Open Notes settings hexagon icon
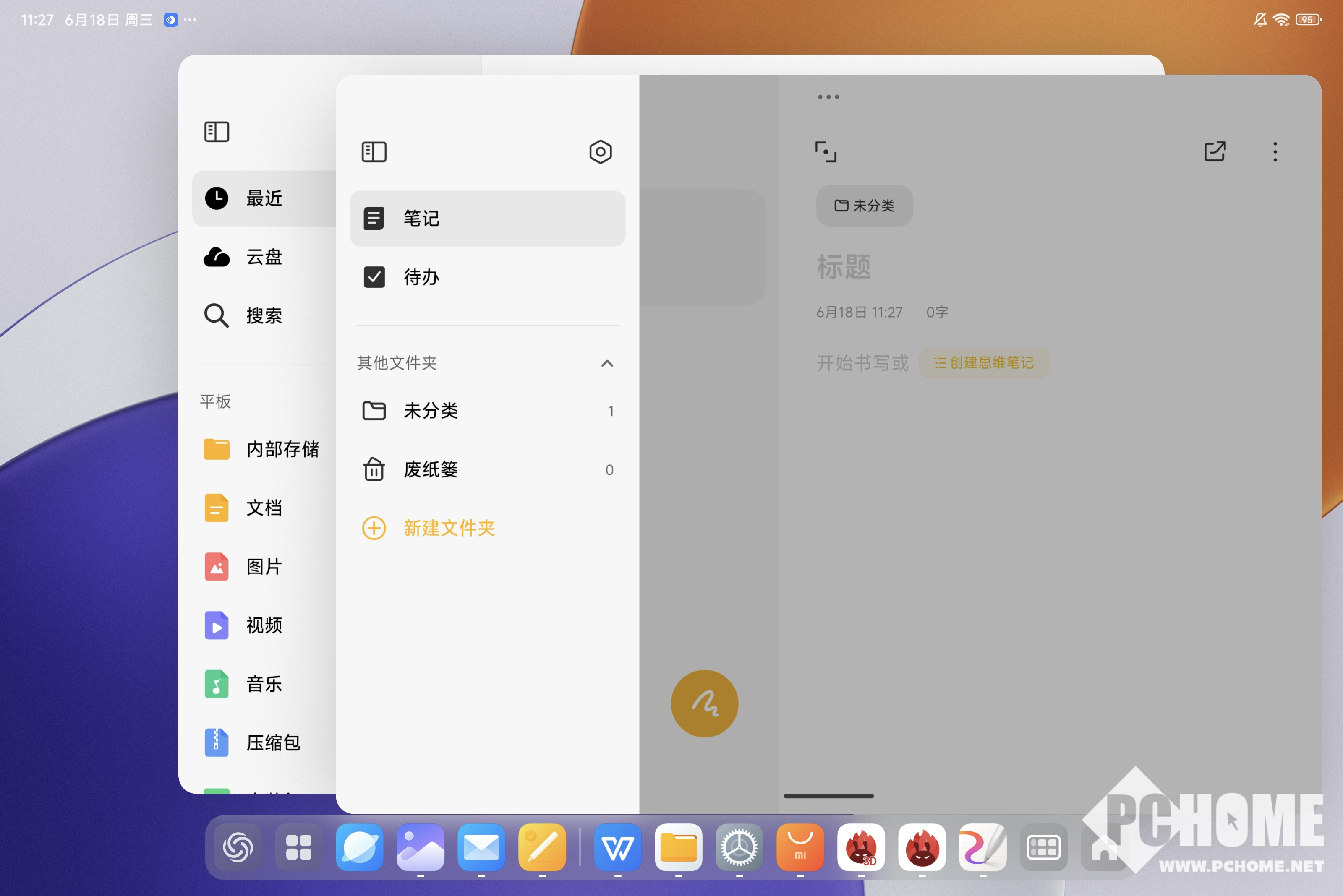Screen dimensions: 1343x896 click(600, 152)
